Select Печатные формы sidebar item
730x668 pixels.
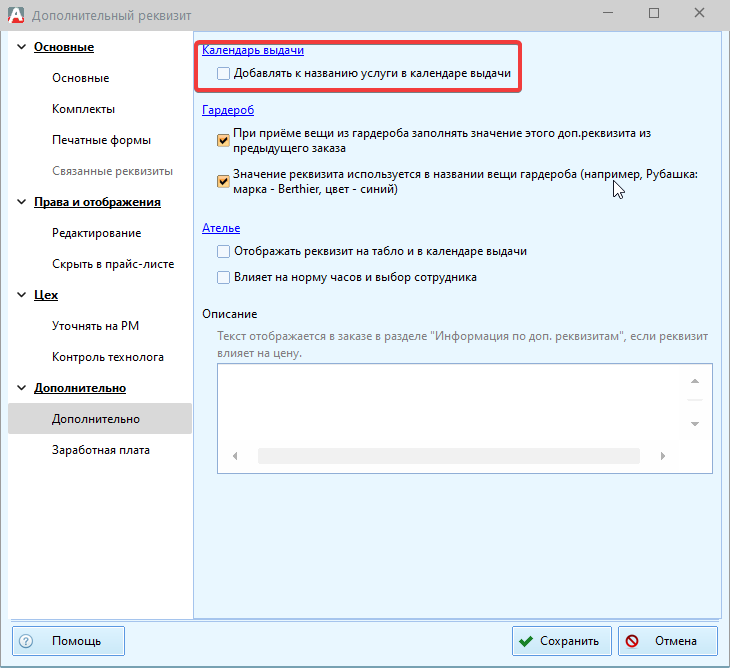[101, 140]
